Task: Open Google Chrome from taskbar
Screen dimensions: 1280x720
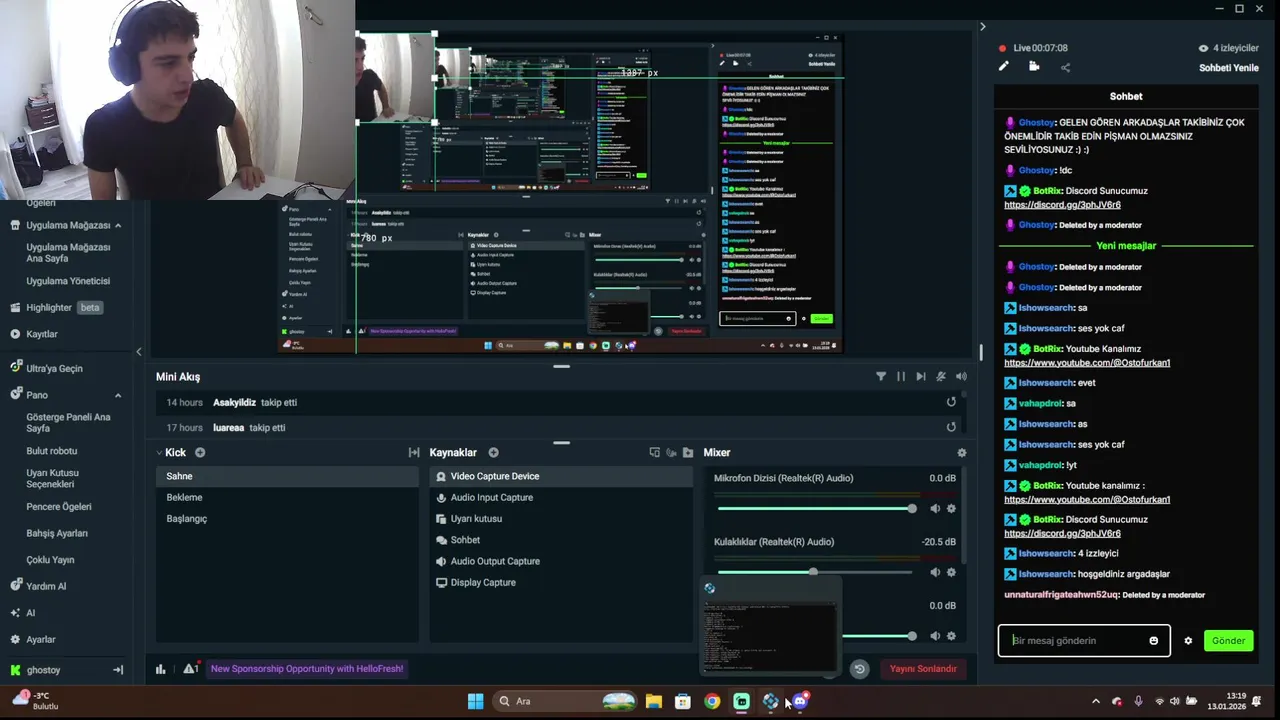Action: click(x=712, y=701)
